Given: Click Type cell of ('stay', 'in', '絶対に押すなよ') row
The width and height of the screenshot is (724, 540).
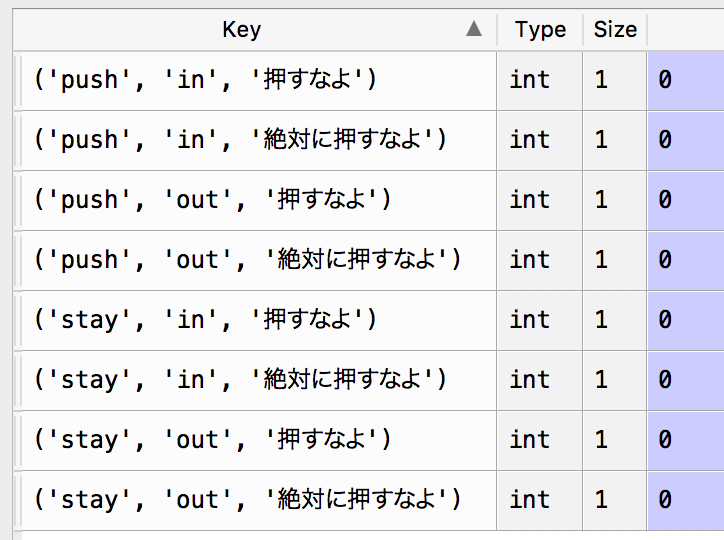Looking at the screenshot, I should tap(539, 380).
